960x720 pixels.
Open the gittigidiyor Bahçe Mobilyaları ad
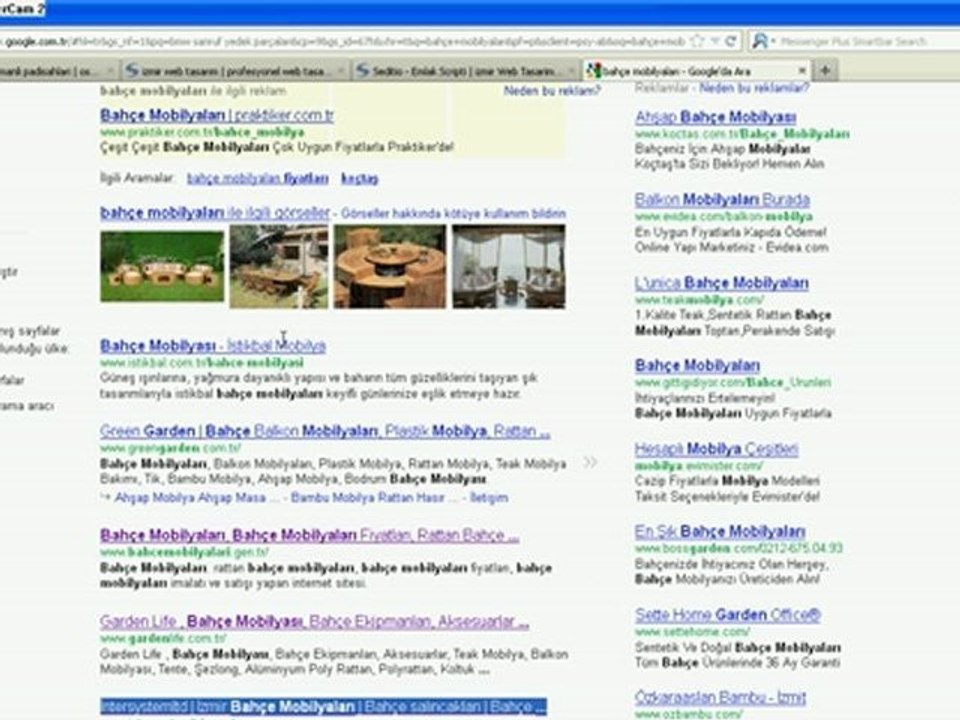[697, 366]
